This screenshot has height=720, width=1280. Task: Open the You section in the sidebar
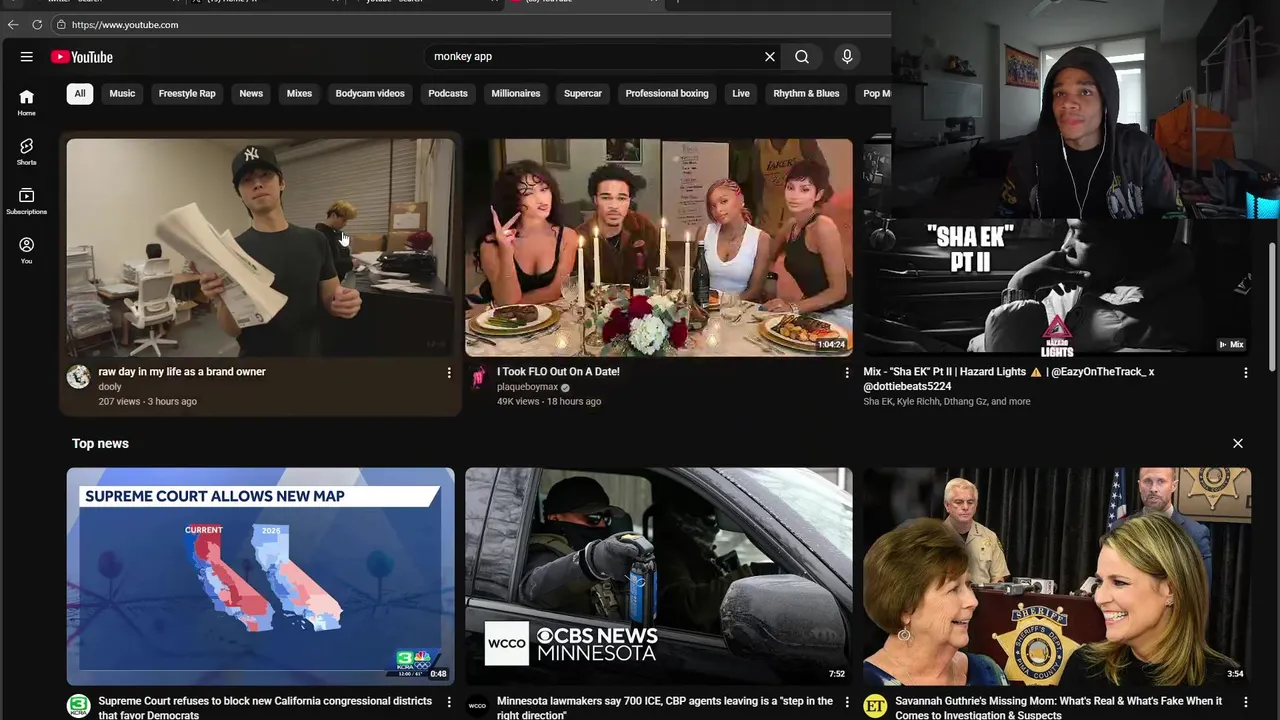26,250
